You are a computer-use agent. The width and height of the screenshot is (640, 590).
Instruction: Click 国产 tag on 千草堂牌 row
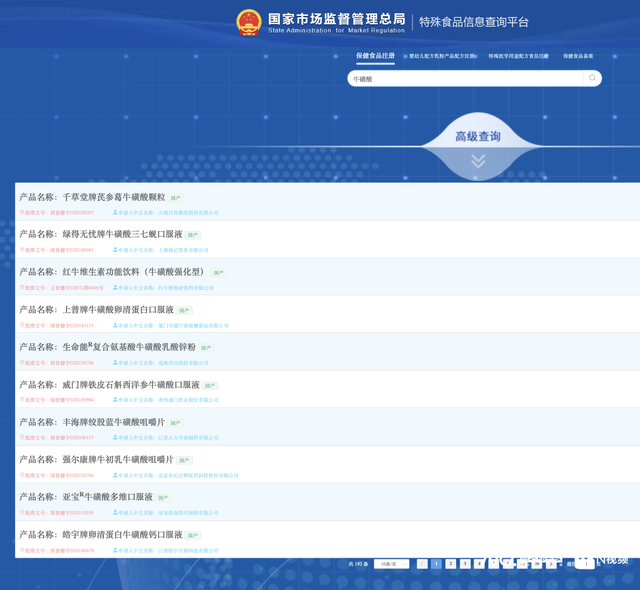176,198
